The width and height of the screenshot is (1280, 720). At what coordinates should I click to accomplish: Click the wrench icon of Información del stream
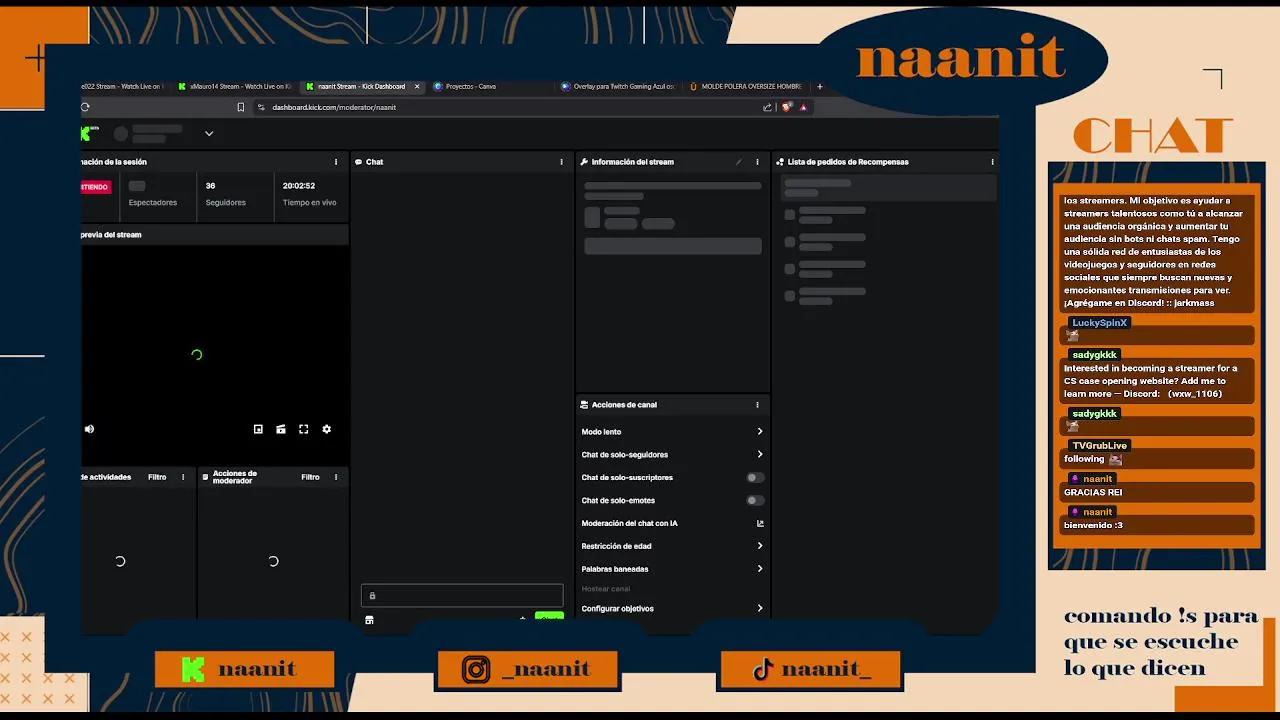(x=584, y=162)
